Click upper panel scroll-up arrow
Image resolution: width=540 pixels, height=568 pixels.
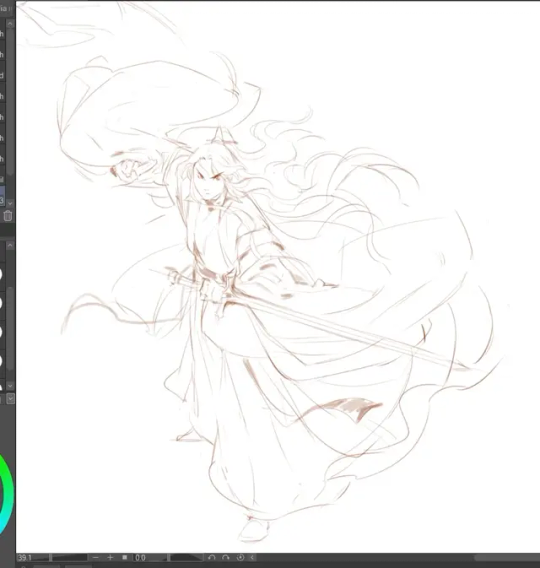(x=10, y=24)
